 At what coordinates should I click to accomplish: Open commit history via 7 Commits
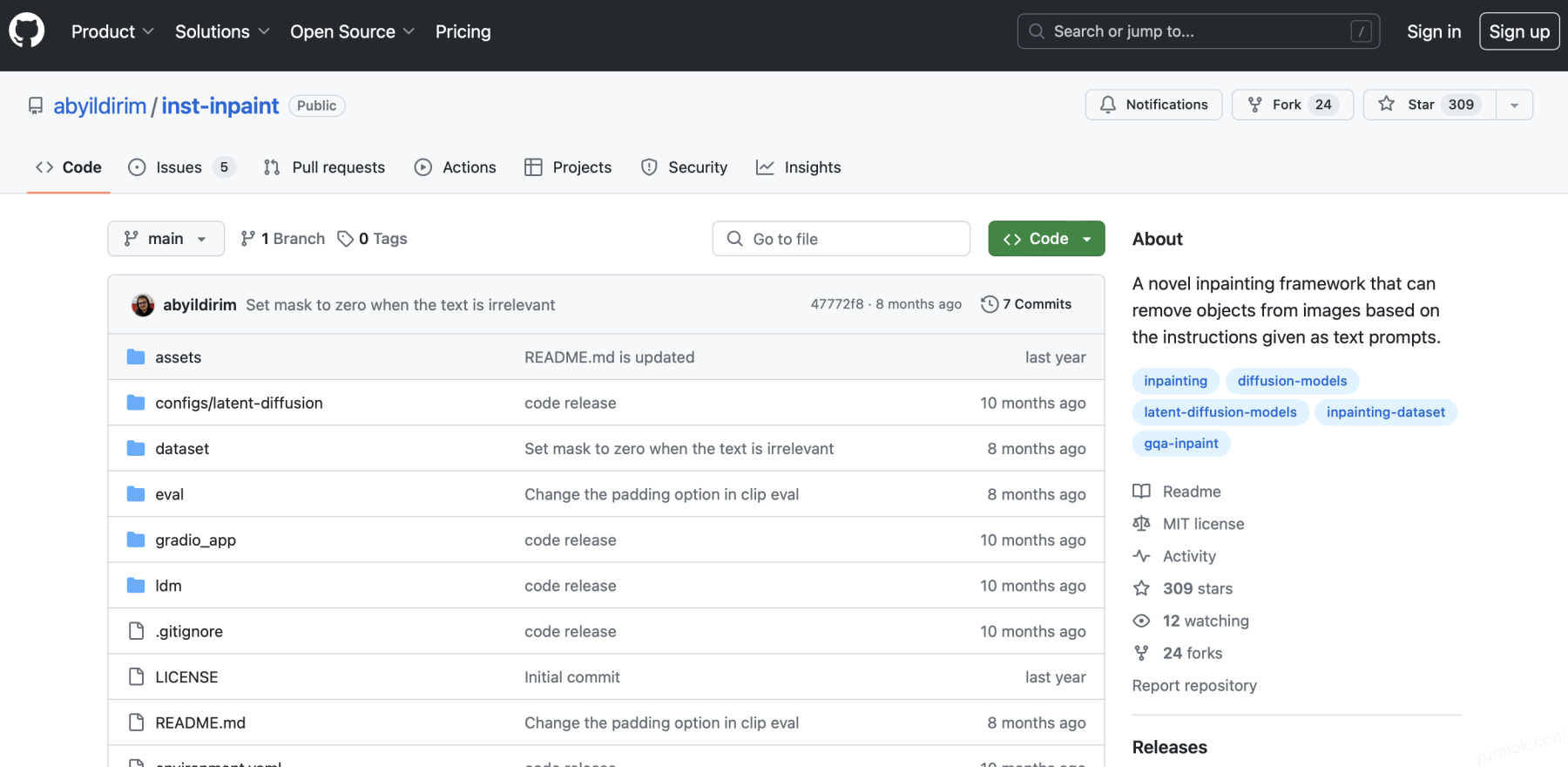(1026, 304)
